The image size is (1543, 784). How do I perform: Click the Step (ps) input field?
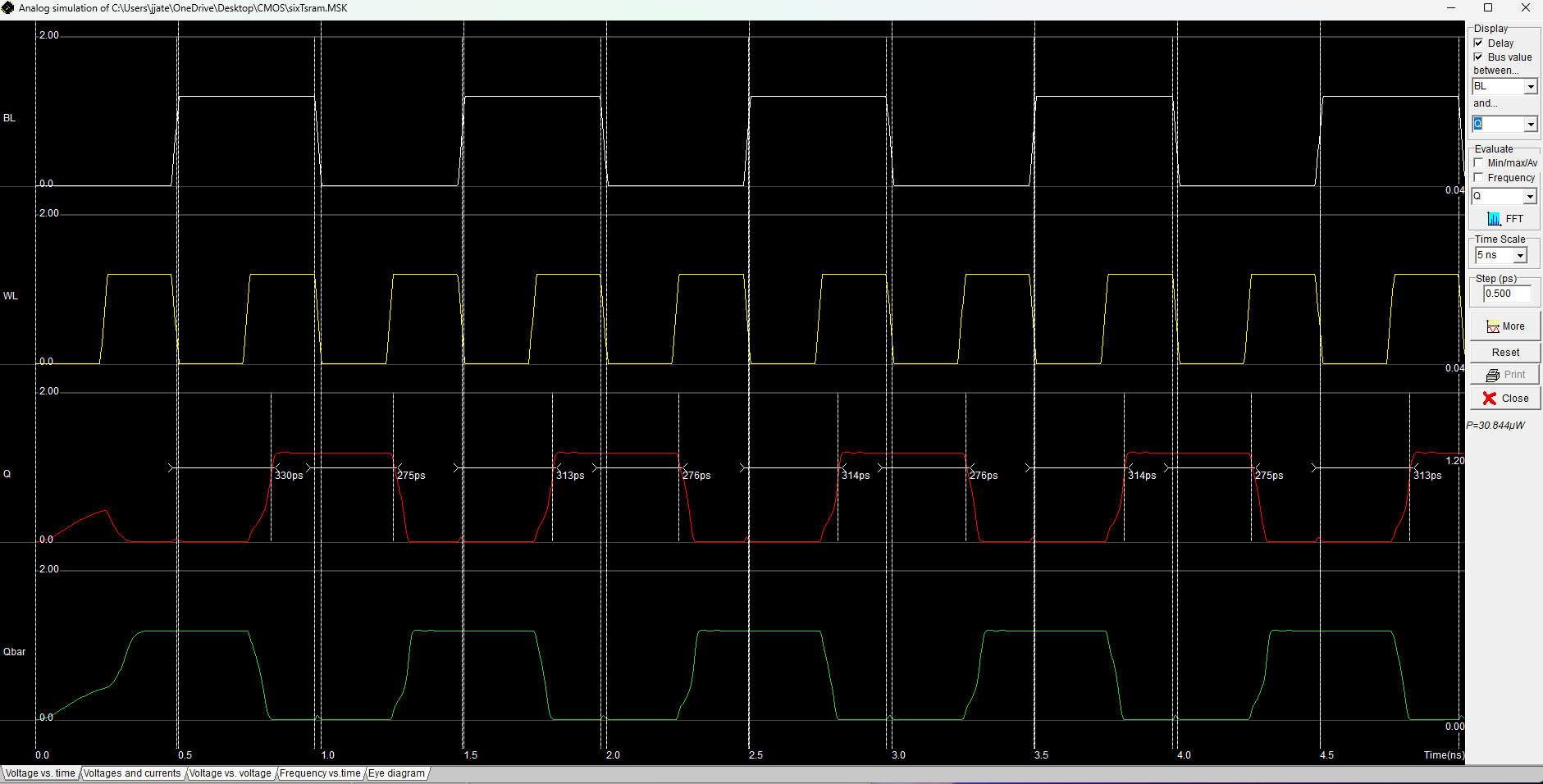1507,294
